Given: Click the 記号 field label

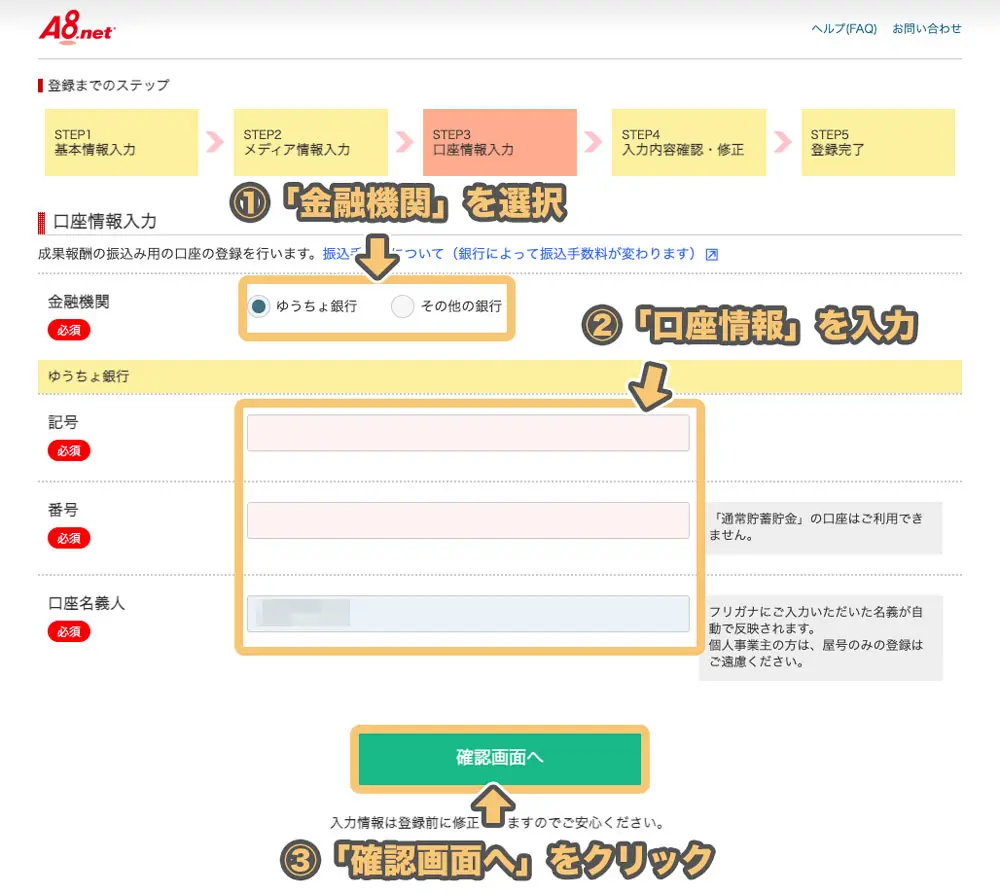Looking at the screenshot, I should pos(63,422).
